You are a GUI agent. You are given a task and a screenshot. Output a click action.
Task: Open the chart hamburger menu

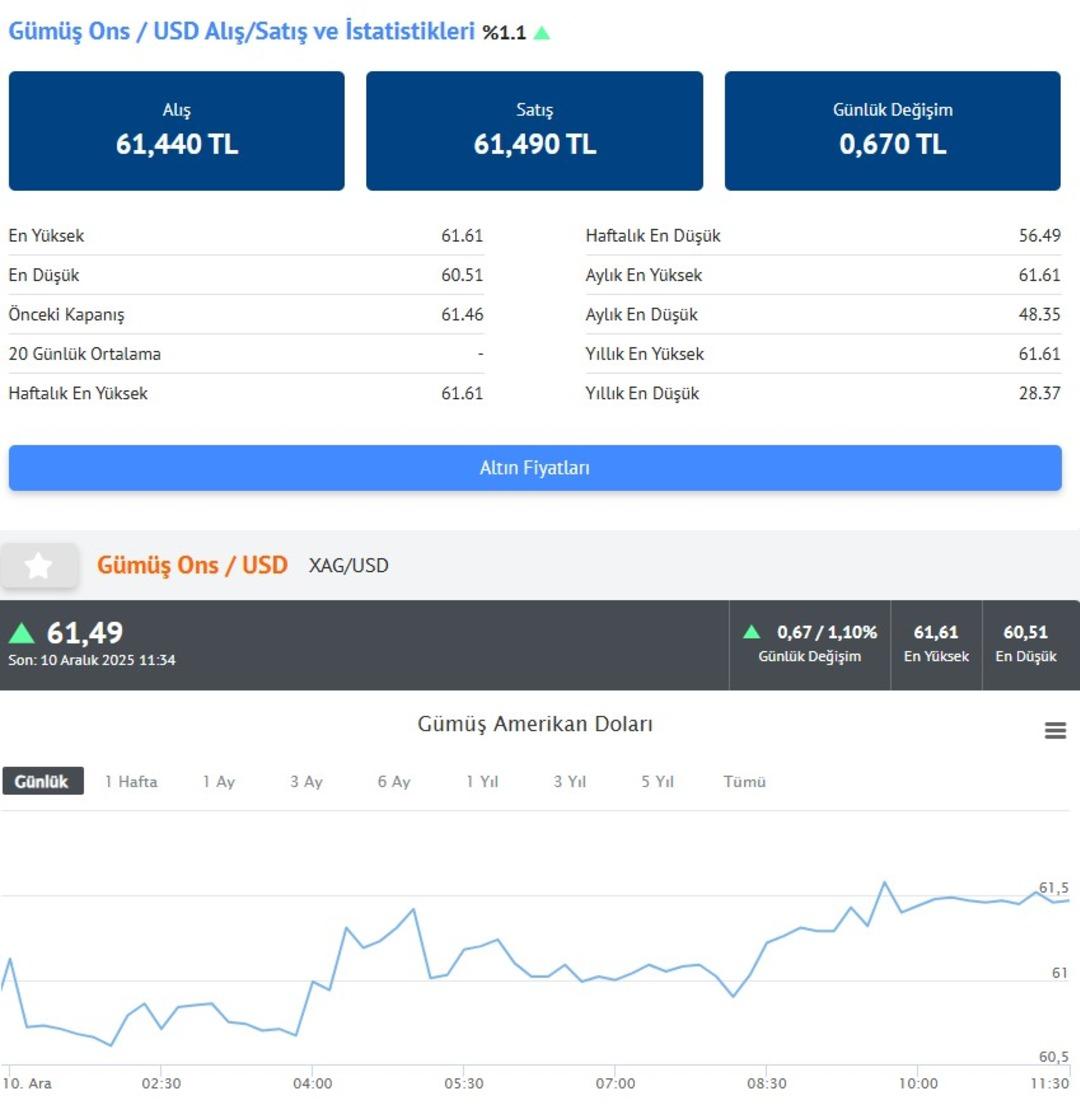pyautogui.click(x=1055, y=731)
